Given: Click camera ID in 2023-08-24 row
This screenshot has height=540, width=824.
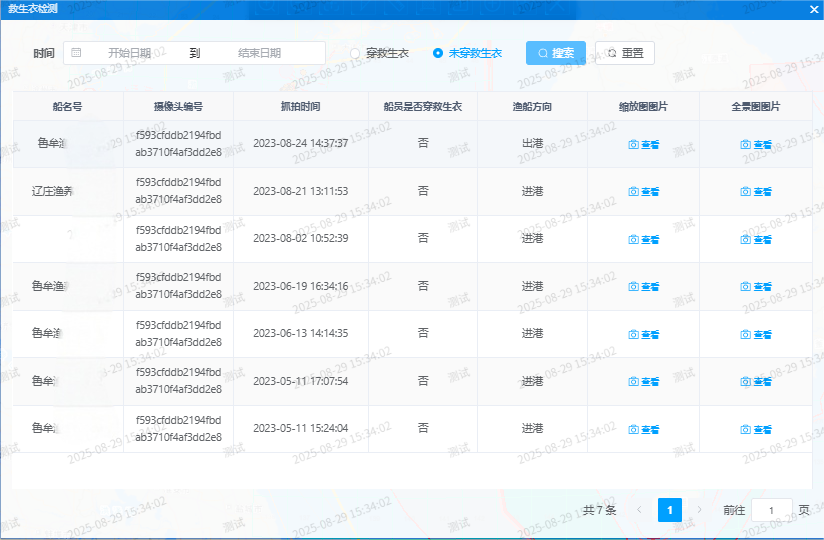Looking at the screenshot, I should coord(178,144).
